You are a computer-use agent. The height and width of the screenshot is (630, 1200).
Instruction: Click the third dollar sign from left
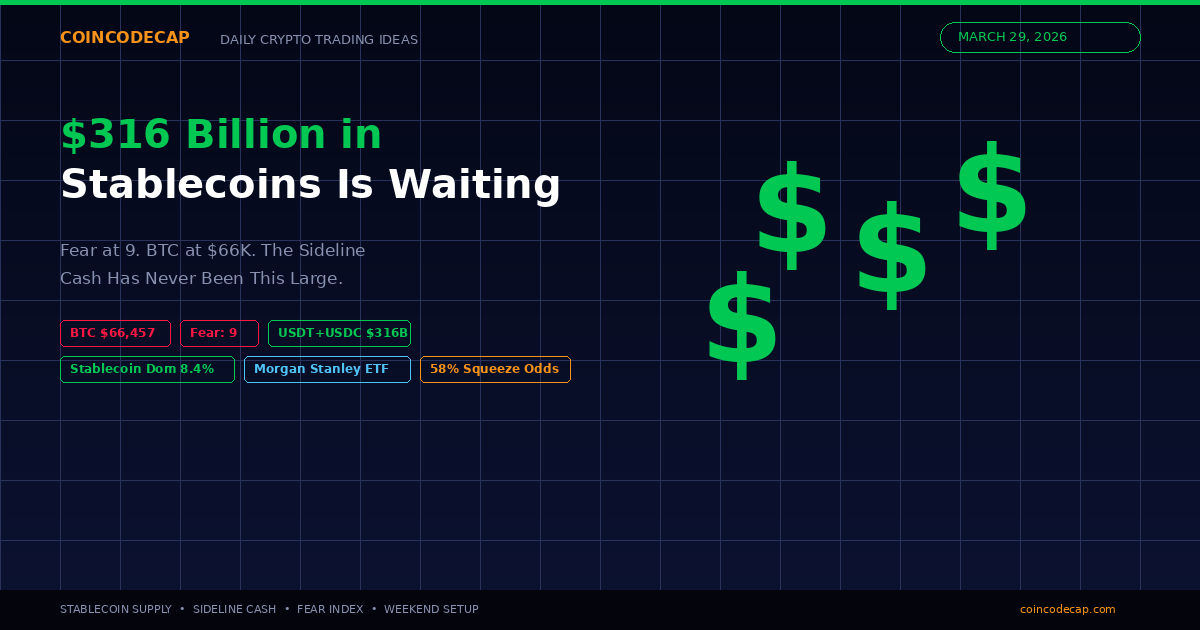[891, 257]
